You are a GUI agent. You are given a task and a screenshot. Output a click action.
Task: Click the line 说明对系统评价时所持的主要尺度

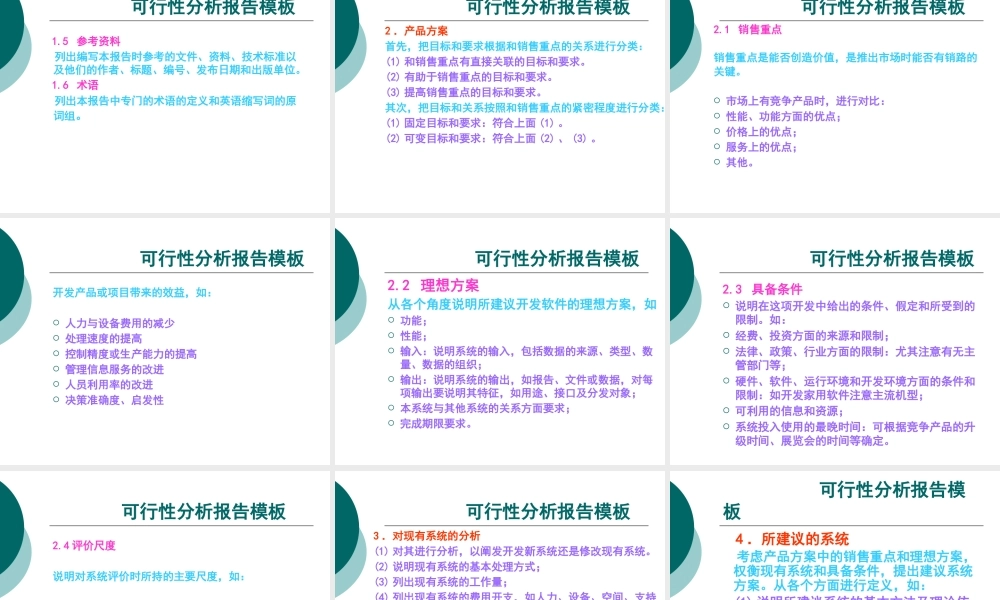click(x=149, y=576)
